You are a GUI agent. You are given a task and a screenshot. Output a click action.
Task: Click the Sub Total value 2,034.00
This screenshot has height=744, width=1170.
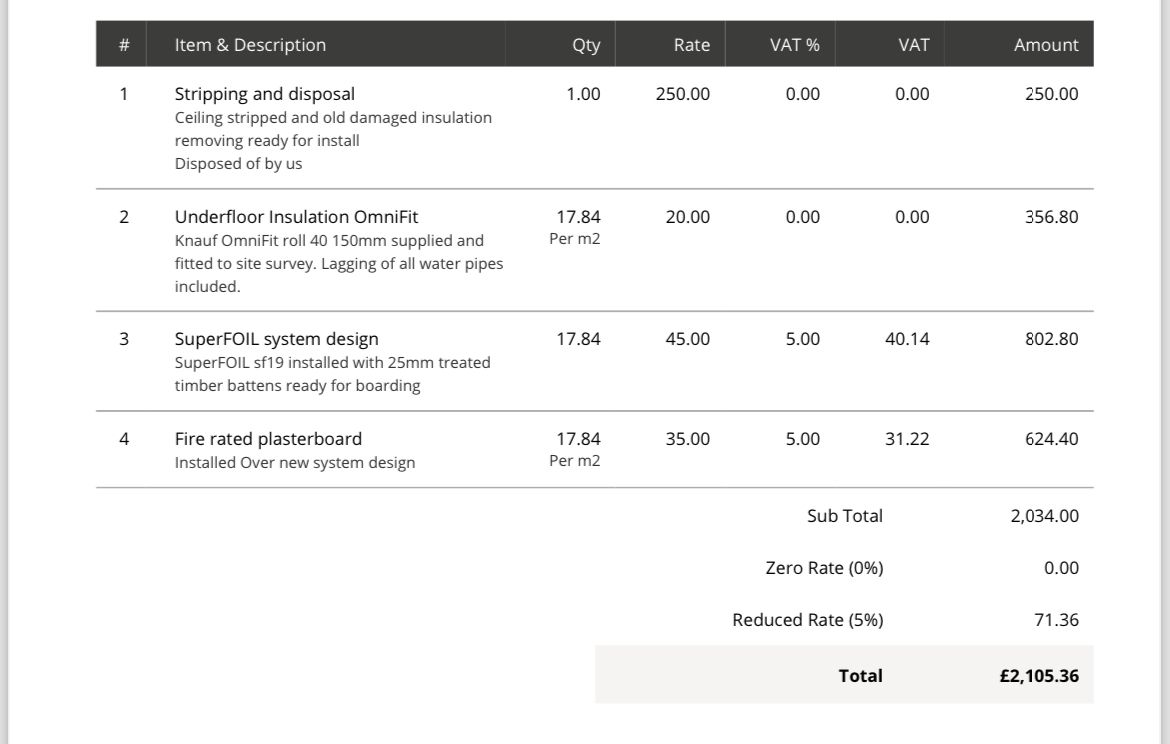pyautogui.click(x=1044, y=516)
